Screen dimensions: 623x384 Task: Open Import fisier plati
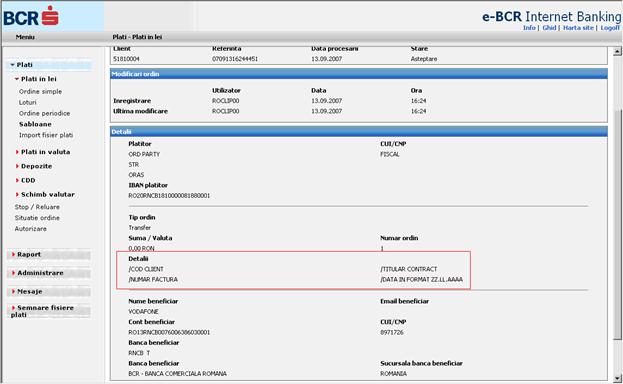point(46,135)
